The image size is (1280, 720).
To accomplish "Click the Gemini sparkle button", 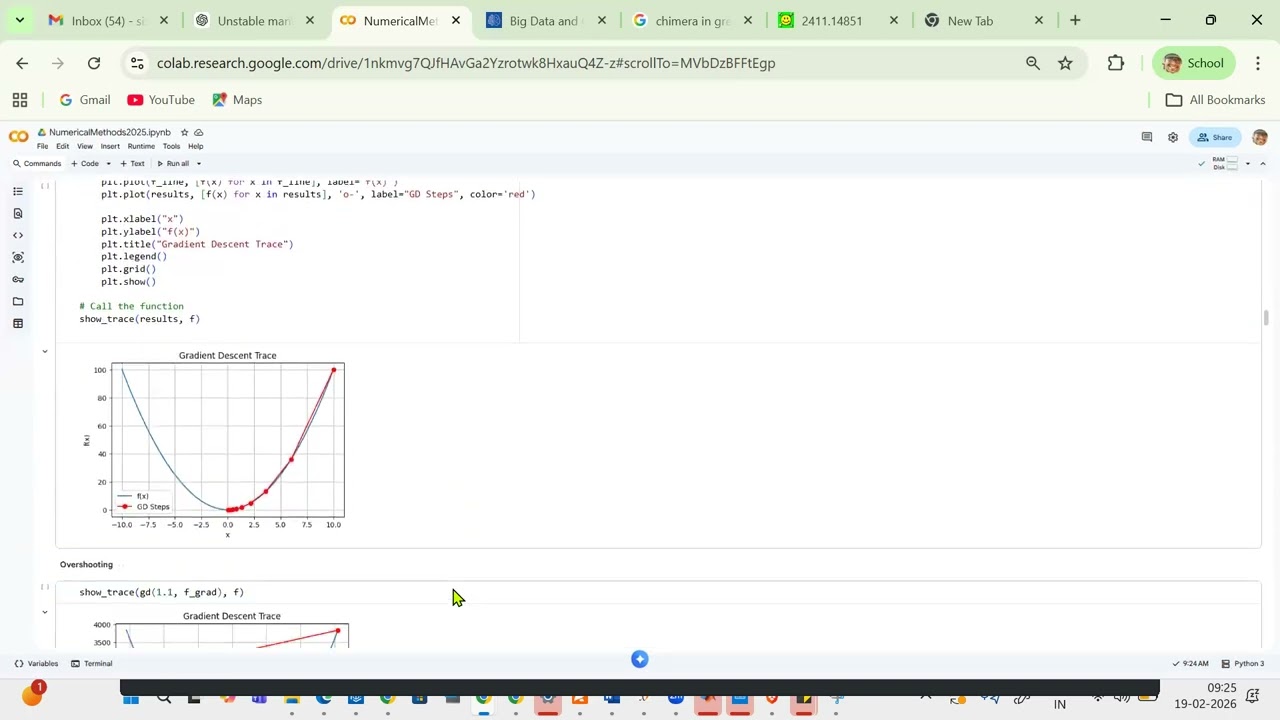I will [x=640, y=659].
